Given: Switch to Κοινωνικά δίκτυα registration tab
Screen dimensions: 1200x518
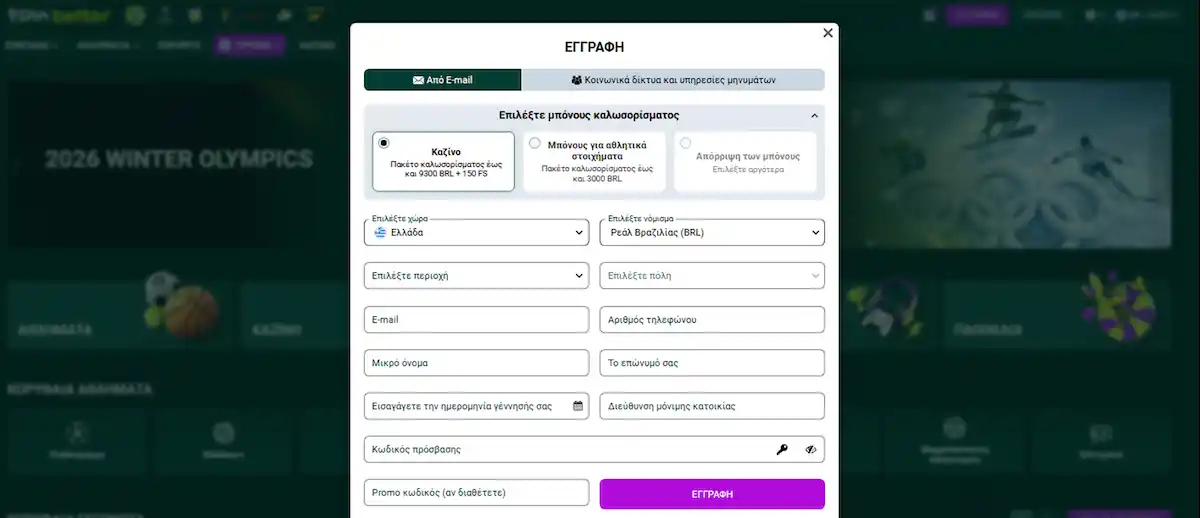Looking at the screenshot, I should pyautogui.click(x=673, y=80).
